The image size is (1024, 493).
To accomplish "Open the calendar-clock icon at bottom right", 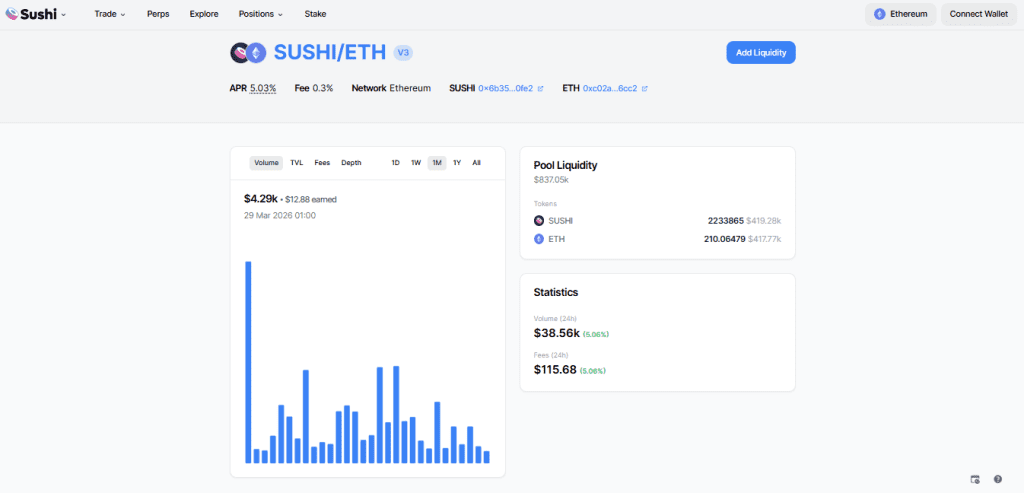I will [x=975, y=479].
